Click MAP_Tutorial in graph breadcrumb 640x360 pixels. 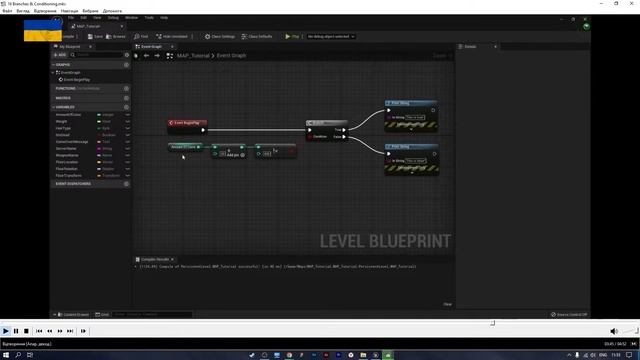tap(193, 56)
